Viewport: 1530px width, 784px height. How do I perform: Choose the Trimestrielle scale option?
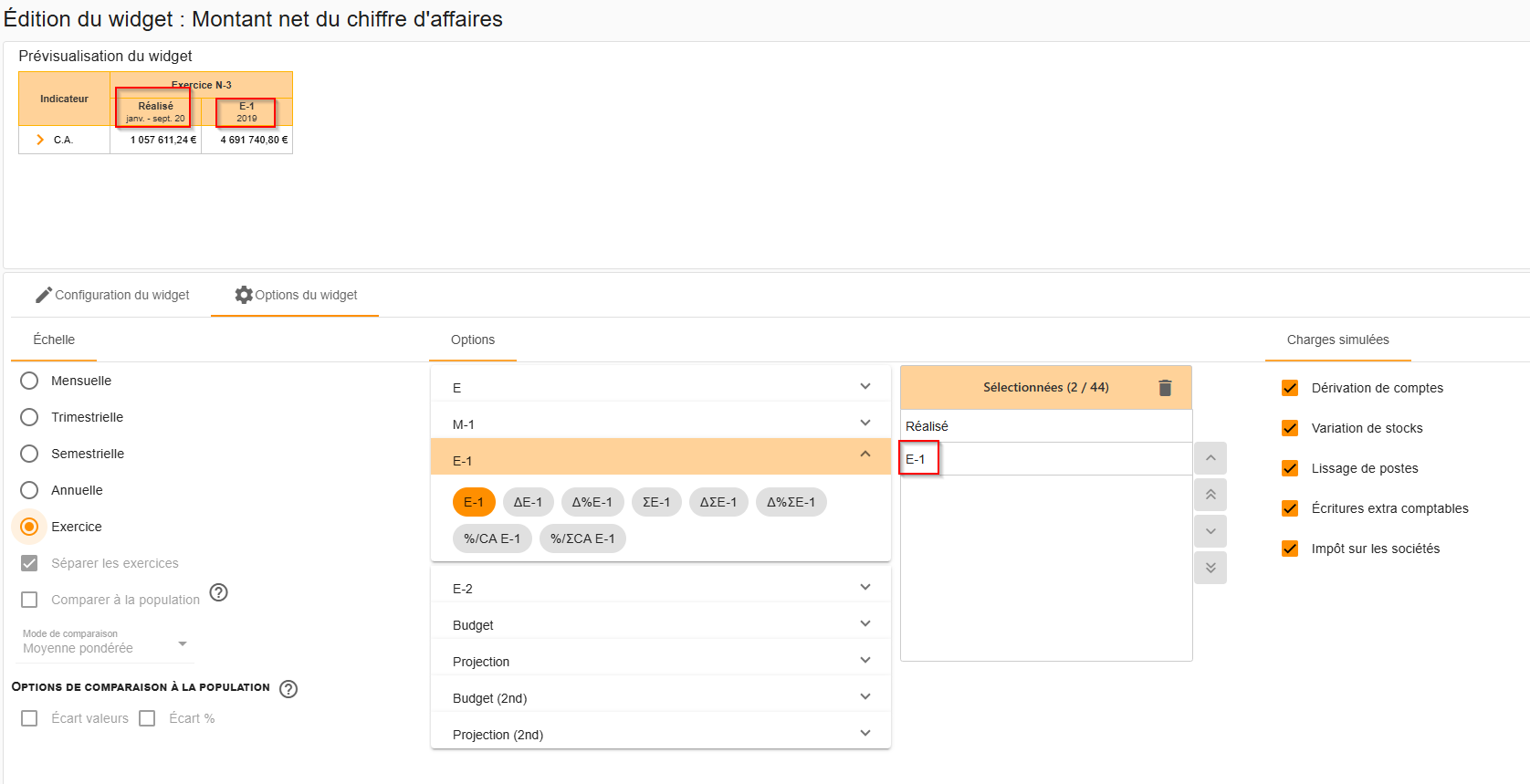coord(29,417)
